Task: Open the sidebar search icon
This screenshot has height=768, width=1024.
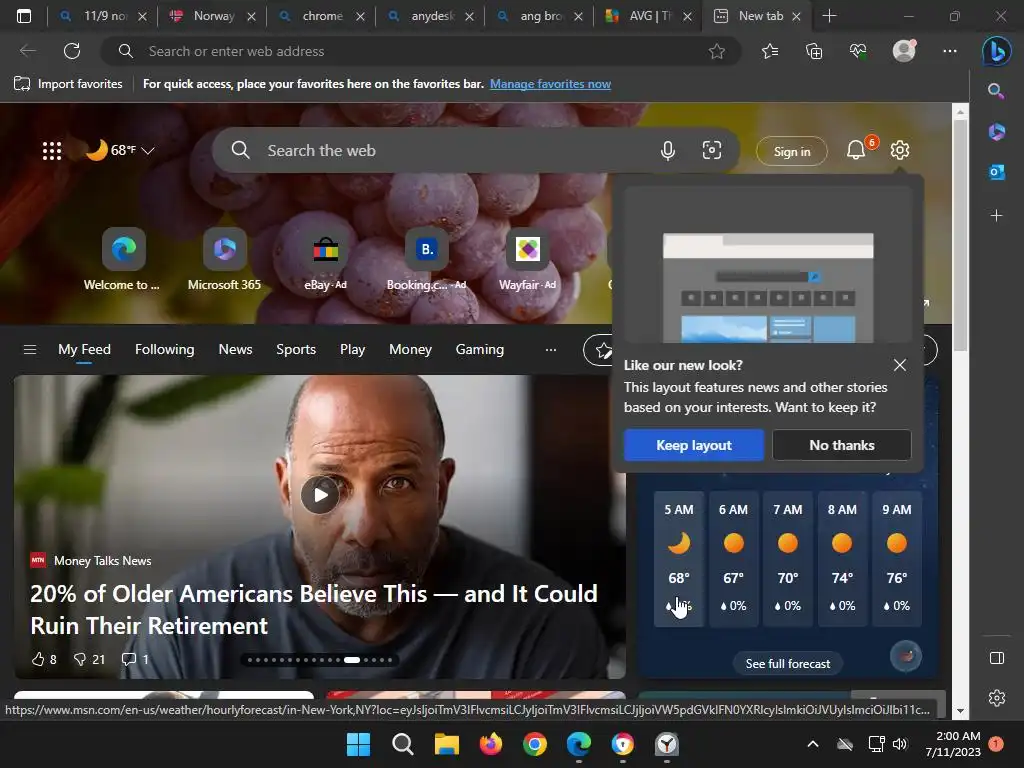Action: click(x=996, y=91)
